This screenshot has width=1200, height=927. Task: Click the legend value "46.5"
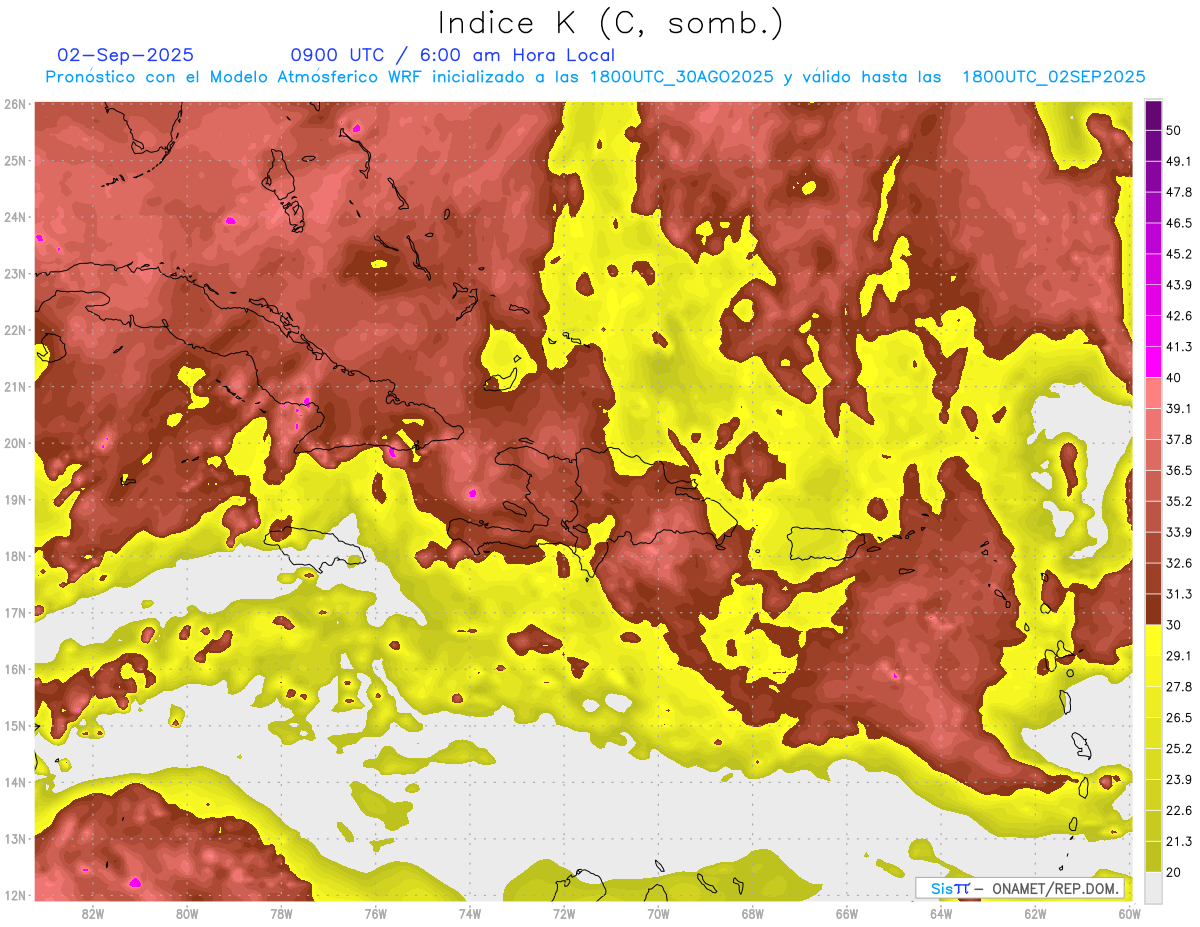pos(1179,223)
